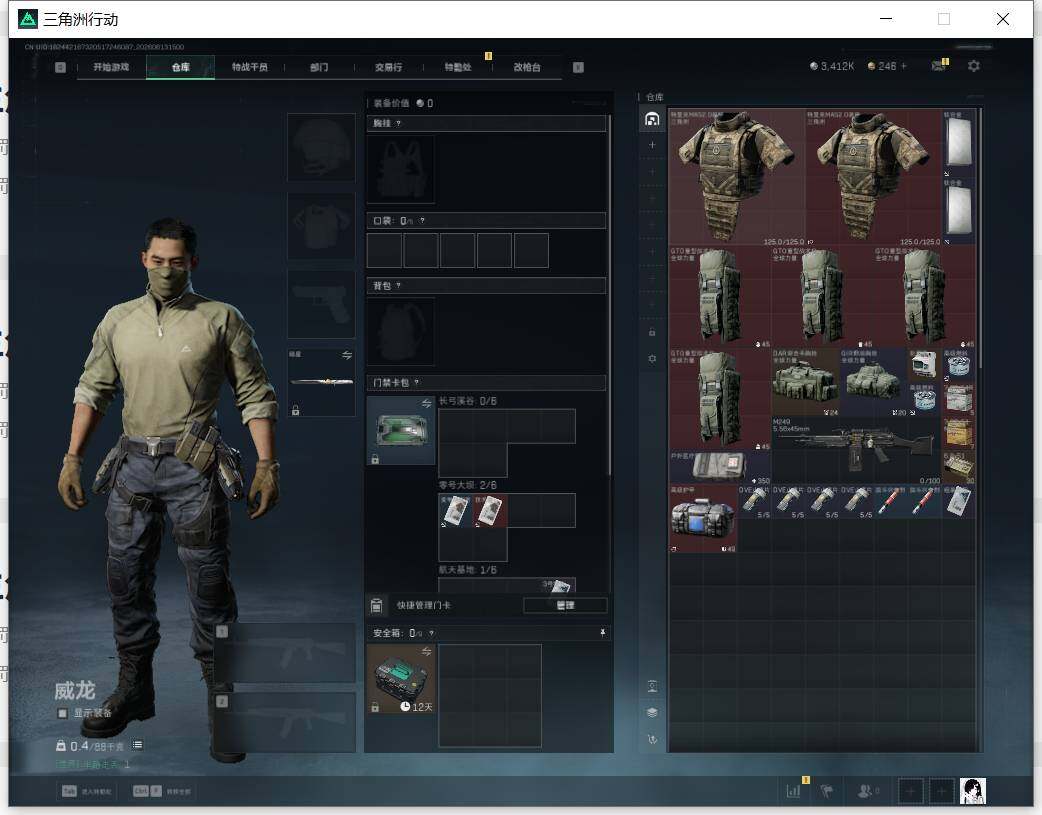
Task: Select the 仓库 tab
Action: tap(181, 67)
